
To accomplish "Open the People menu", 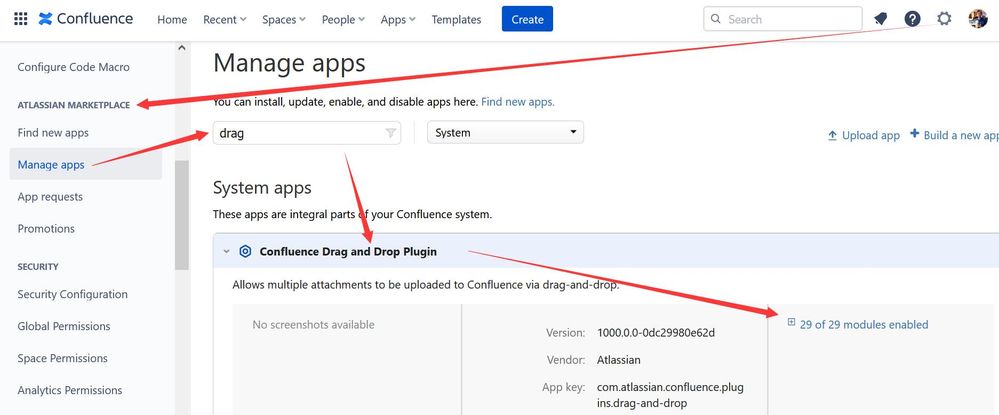I will pos(343,20).
